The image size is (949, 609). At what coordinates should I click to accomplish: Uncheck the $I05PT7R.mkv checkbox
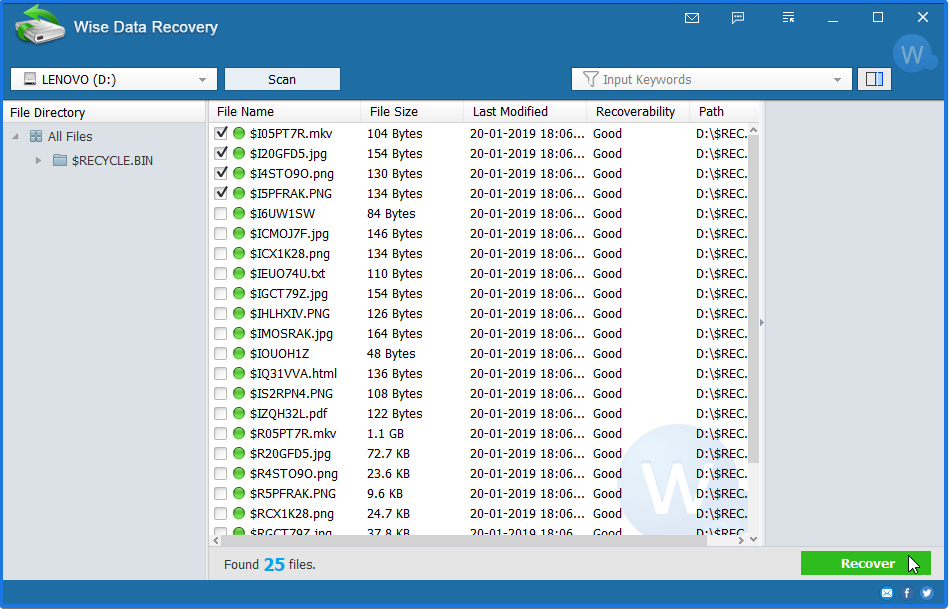(221, 133)
